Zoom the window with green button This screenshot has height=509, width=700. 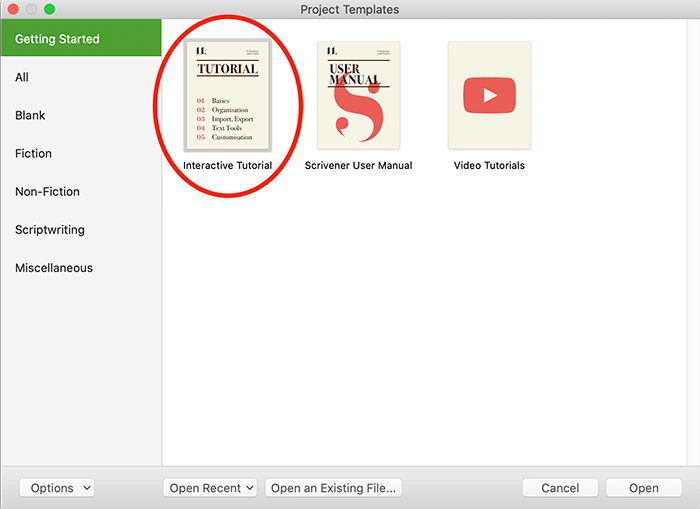[x=50, y=9]
